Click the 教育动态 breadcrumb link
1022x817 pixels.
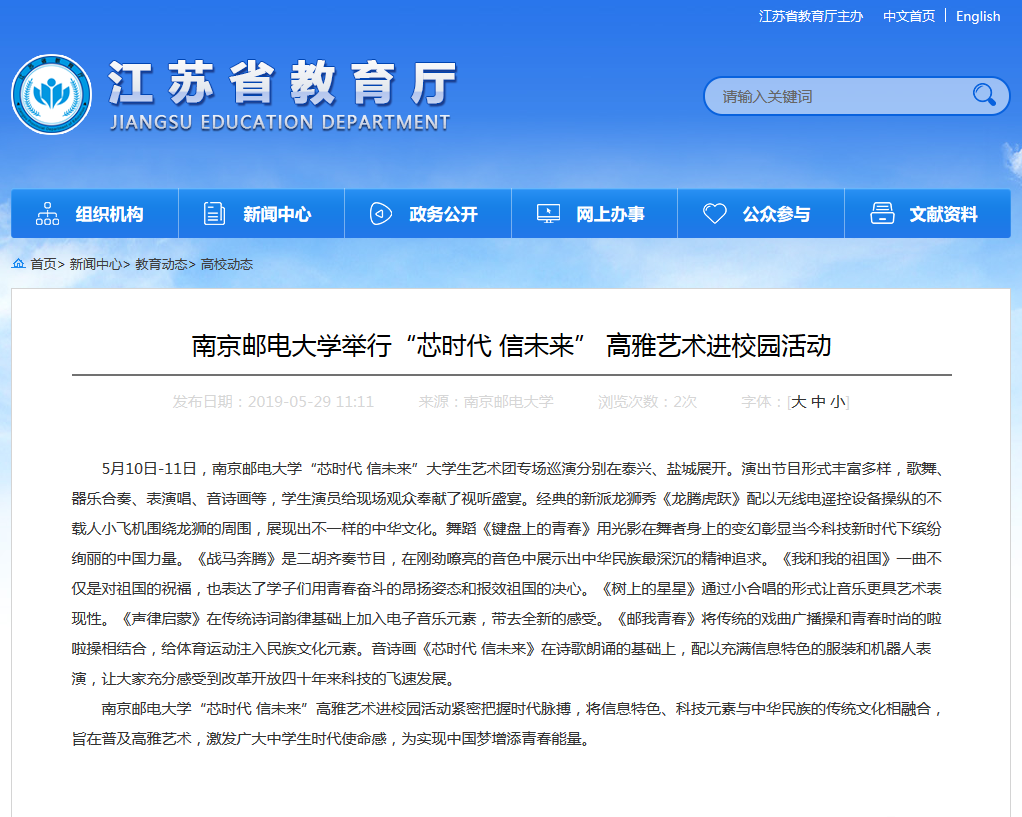click(x=161, y=264)
